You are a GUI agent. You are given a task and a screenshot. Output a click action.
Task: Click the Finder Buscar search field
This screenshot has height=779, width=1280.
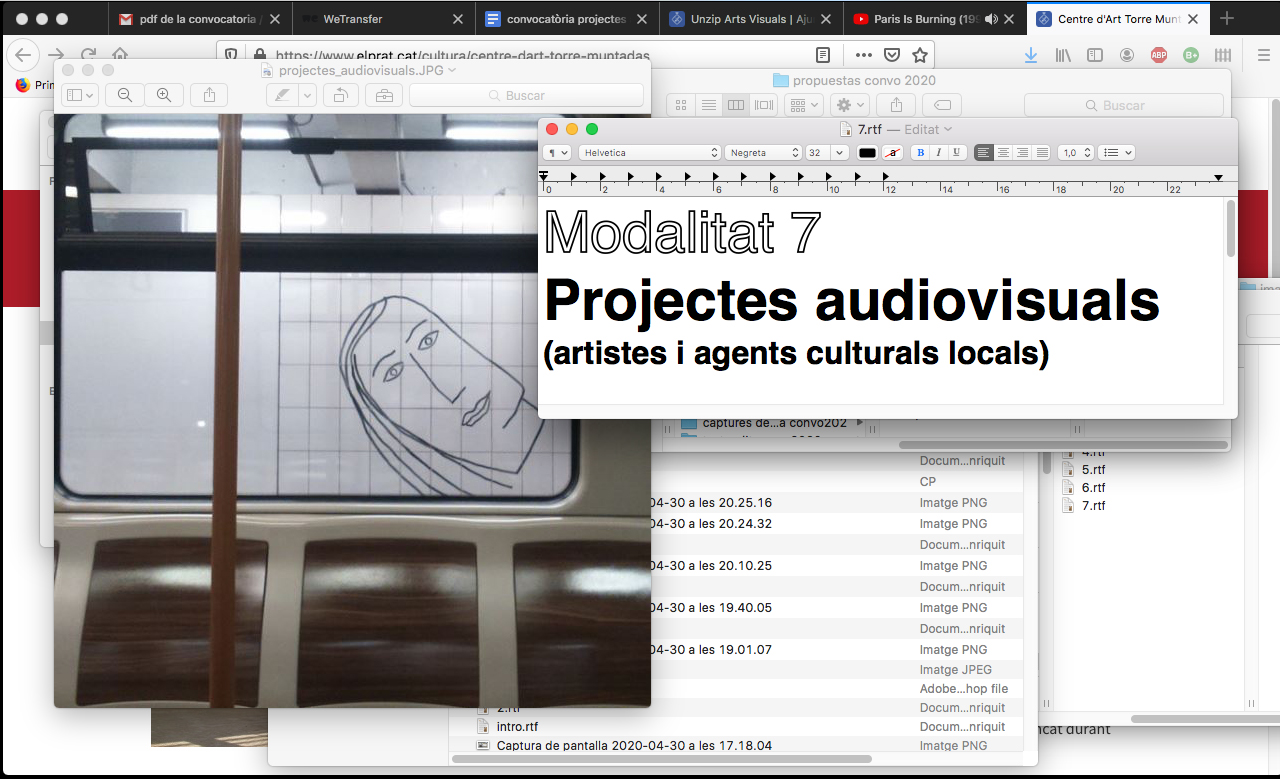[1123, 105]
